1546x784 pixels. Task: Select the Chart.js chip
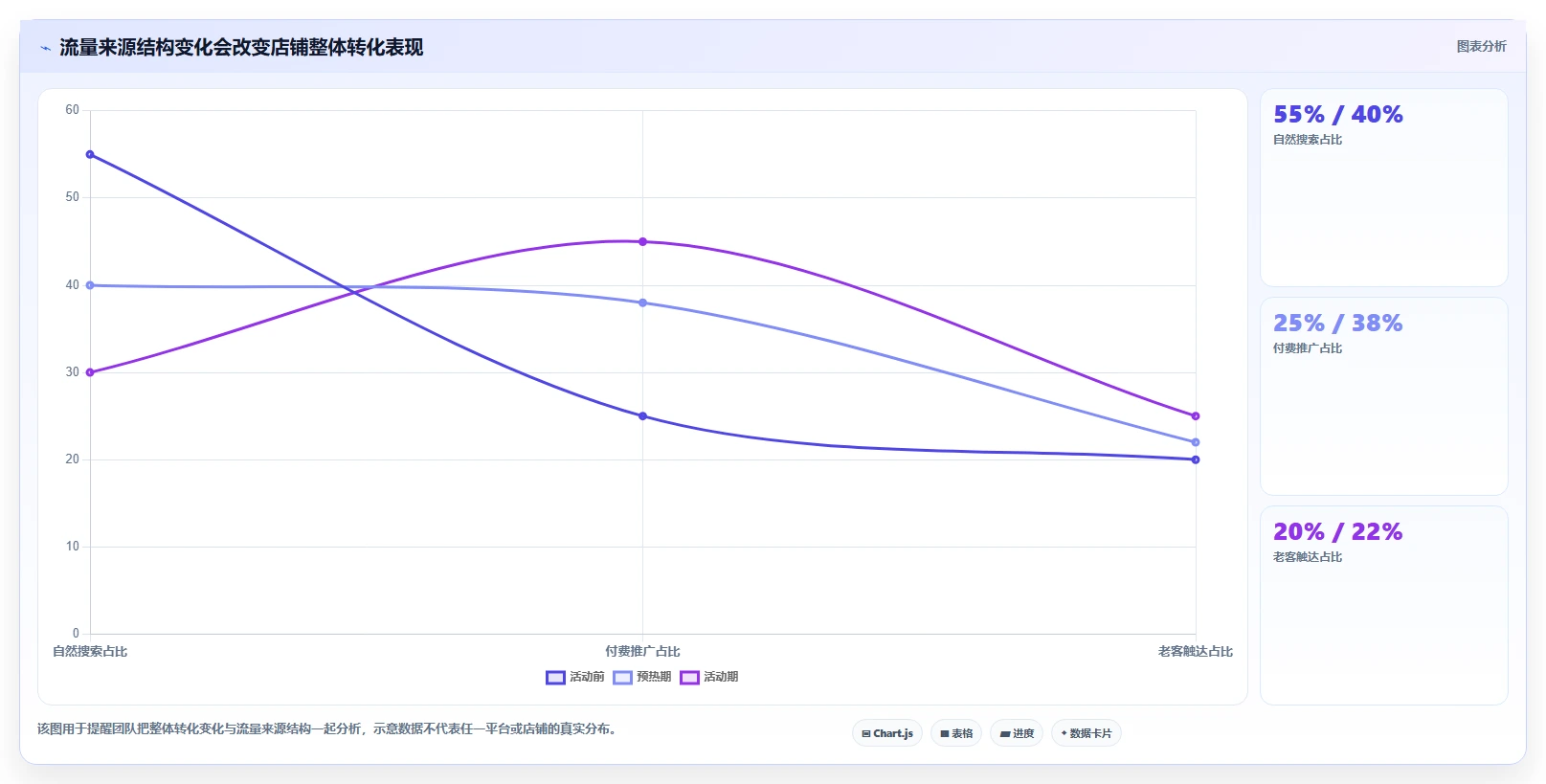pyautogui.click(x=887, y=733)
